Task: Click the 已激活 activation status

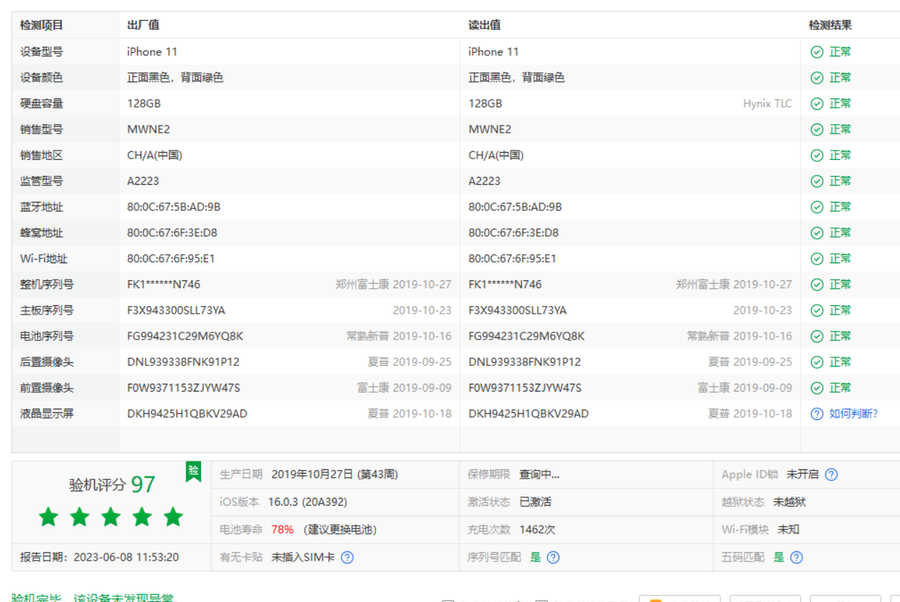Action: tap(536, 502)
